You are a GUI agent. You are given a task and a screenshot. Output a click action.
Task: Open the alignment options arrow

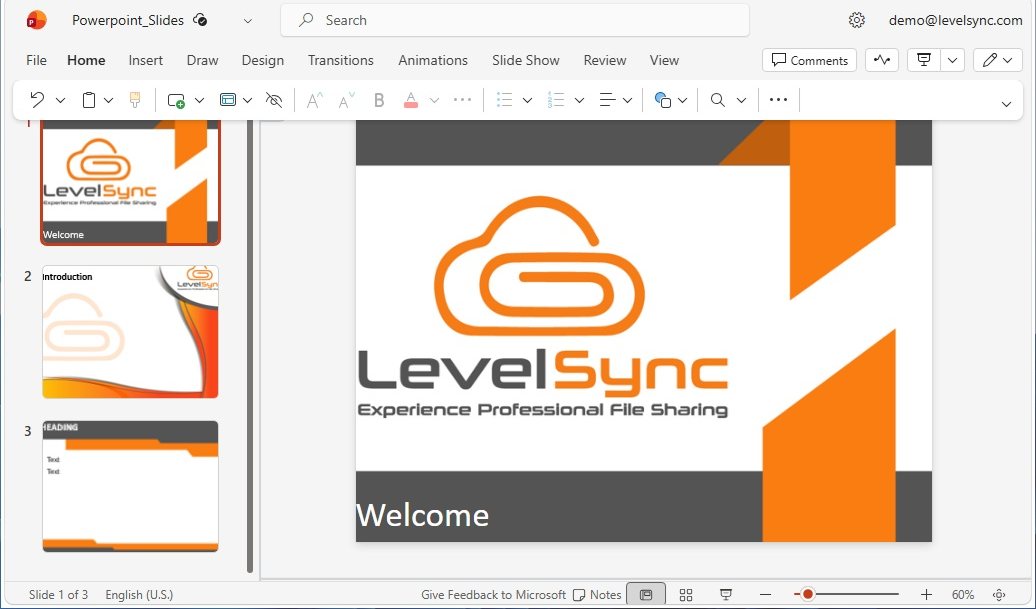point(627,100)
